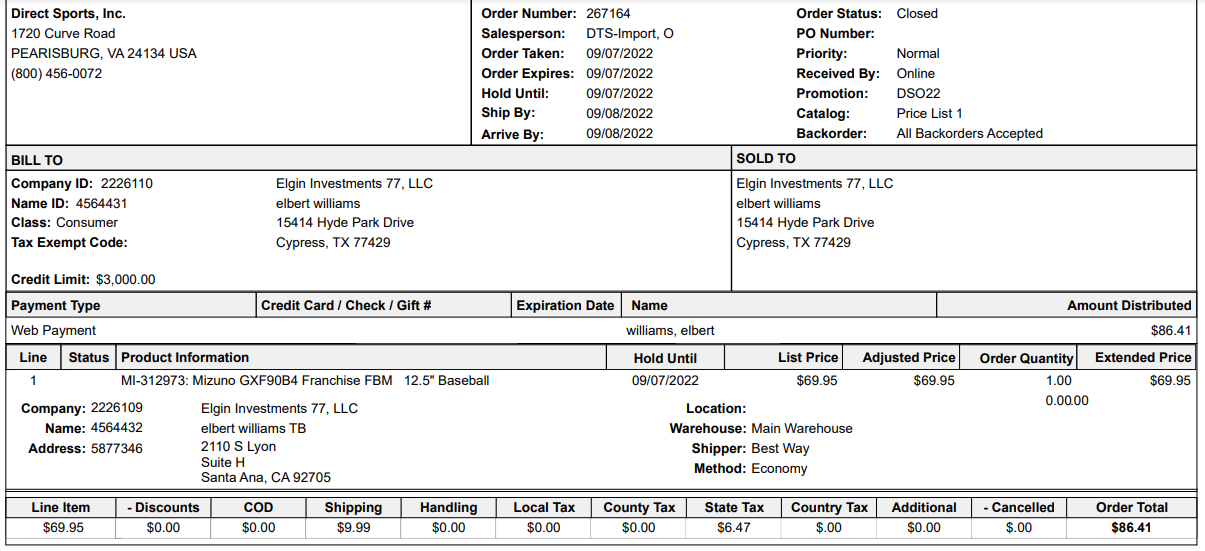Click the SOLD TO section header
This screenshot has height=551, width=1205.
[x=766, y=158]
